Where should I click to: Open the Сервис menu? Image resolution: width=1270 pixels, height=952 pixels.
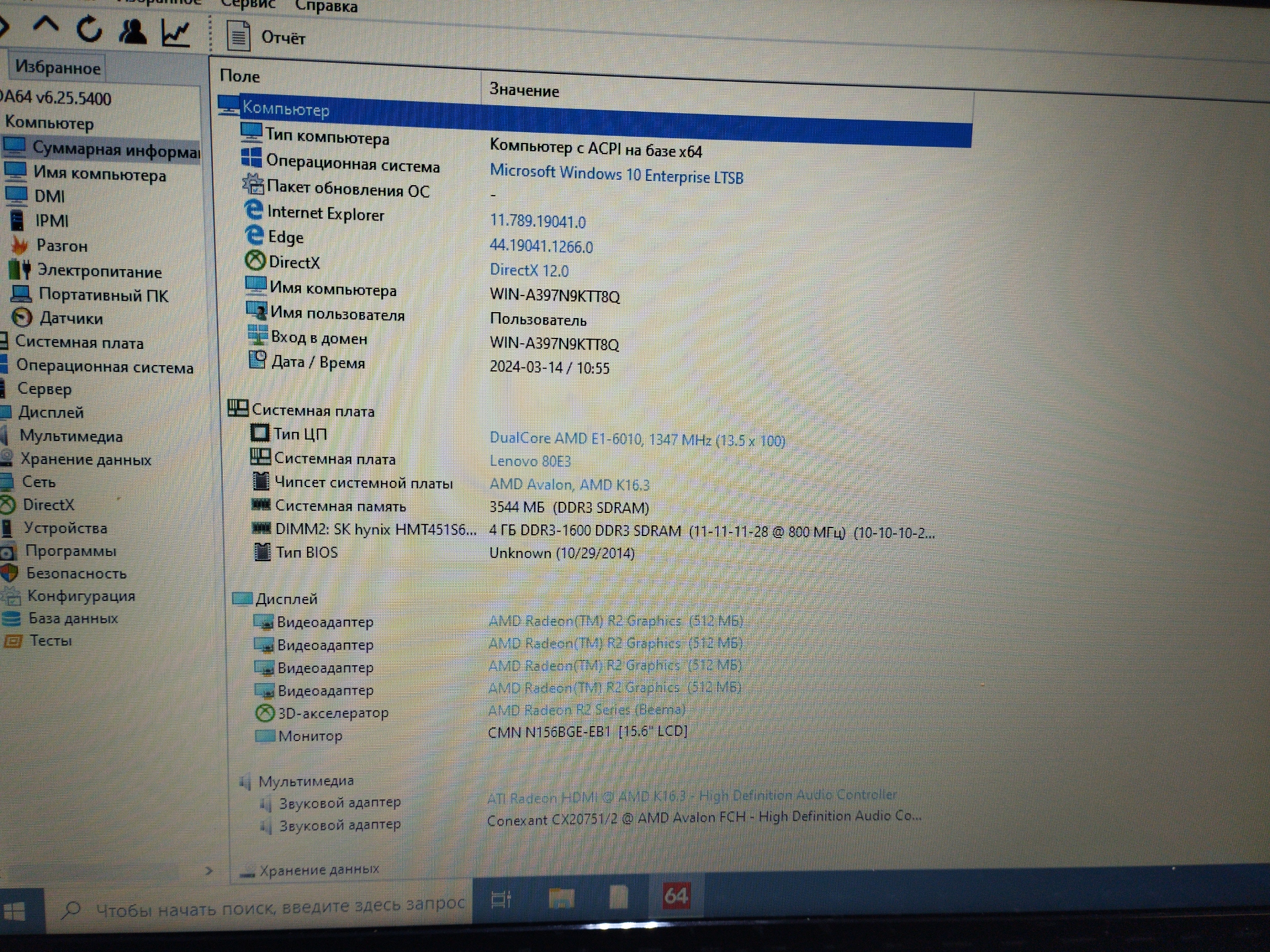(x=248, y=5)
